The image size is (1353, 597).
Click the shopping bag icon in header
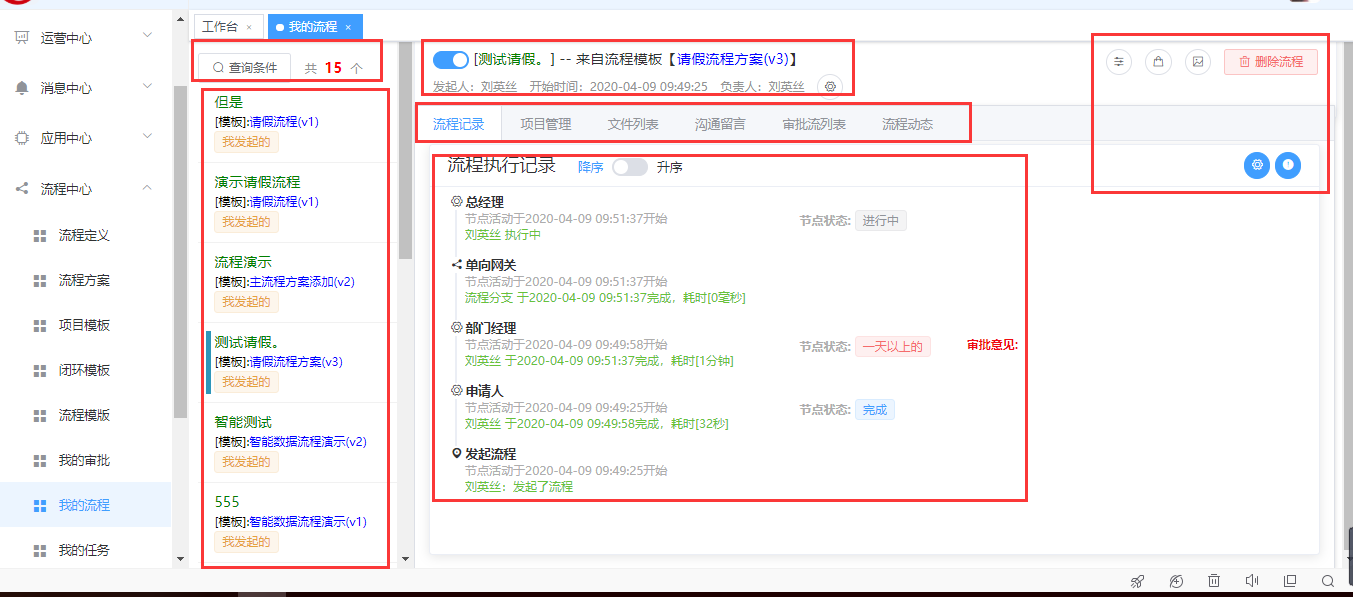coord(1158,62)
